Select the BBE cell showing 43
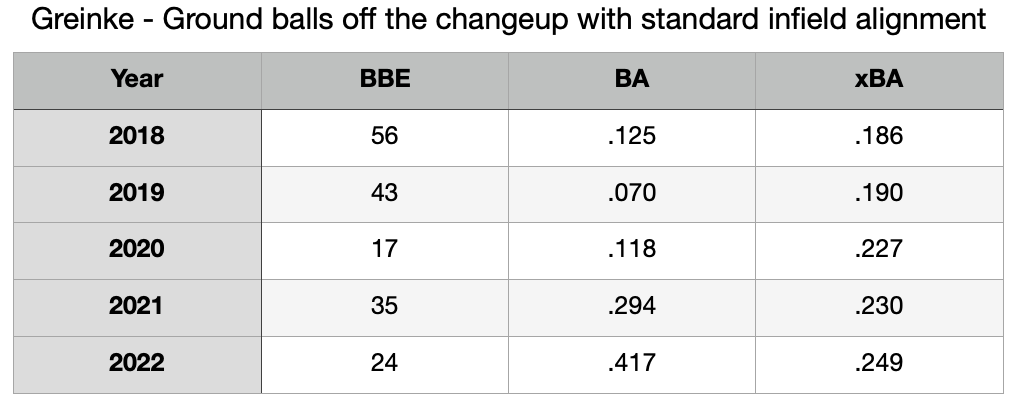This screenshot has width=1016, height=402. pos(384,193)
